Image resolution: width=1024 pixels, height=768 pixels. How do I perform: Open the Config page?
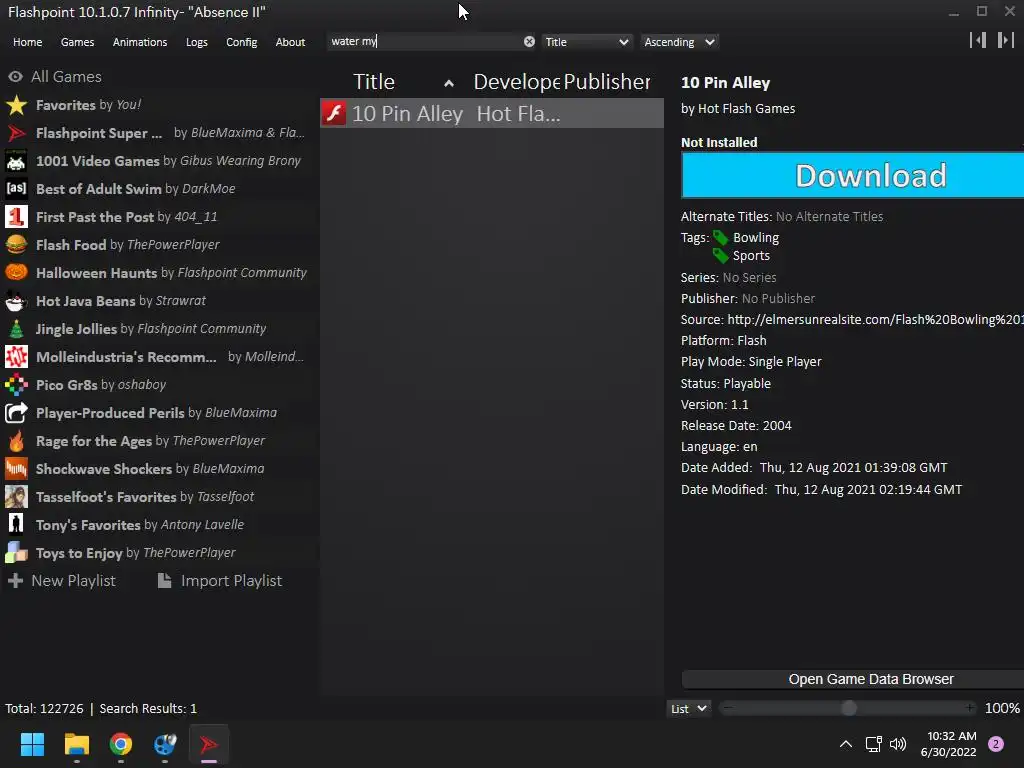point(242,42)
